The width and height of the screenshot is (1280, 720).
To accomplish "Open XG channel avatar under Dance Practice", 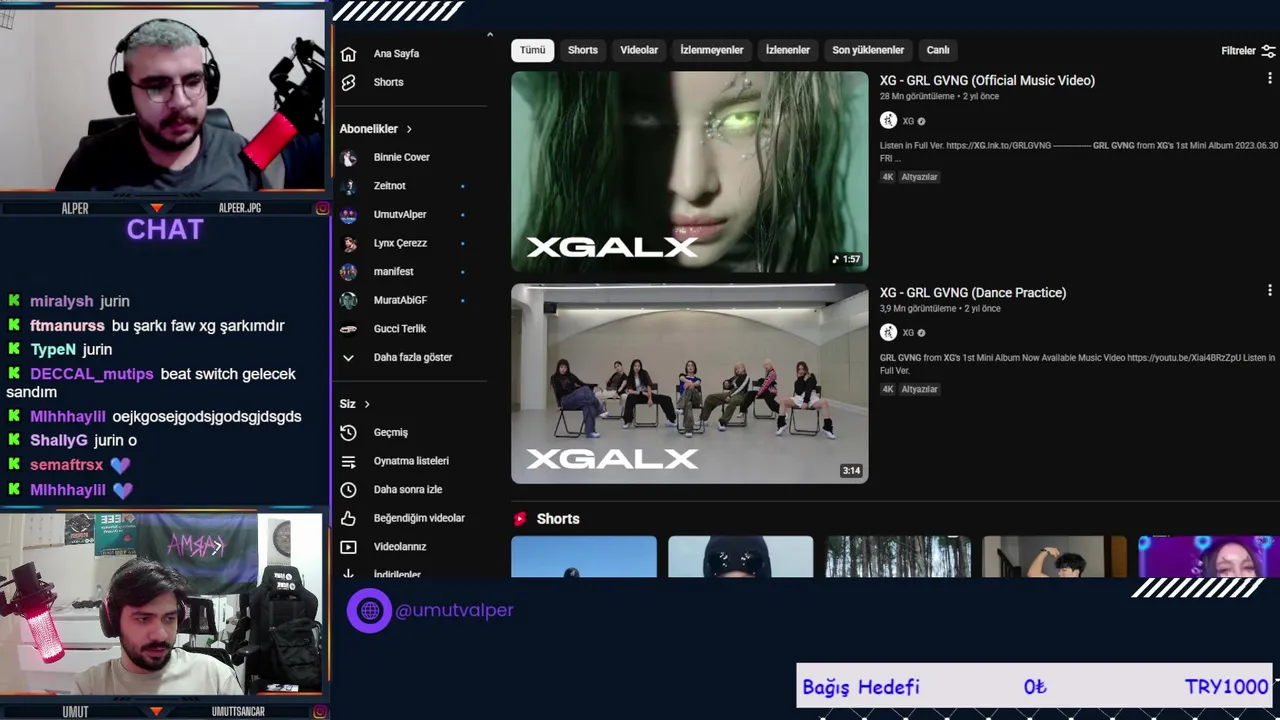I will (888, 332).
